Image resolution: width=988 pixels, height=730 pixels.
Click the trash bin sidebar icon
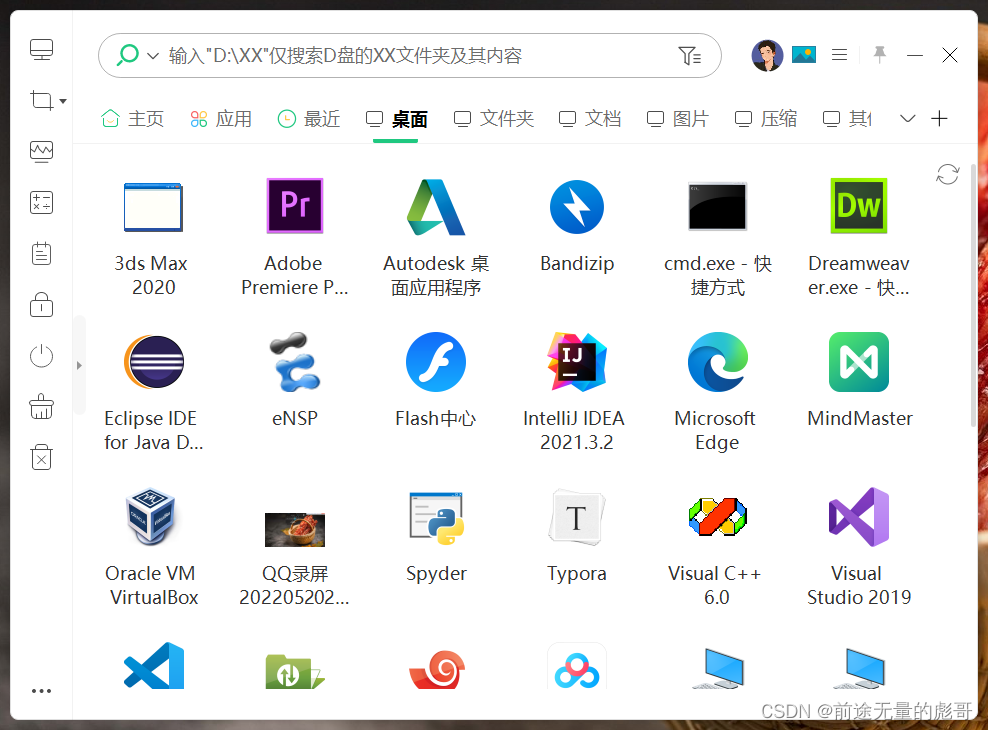pyautogui.click(x=42, y=457)
